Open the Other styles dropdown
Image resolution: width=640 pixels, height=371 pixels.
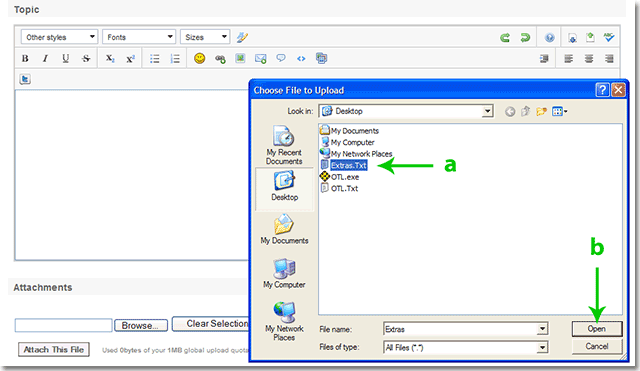click(x=59, y=37)
